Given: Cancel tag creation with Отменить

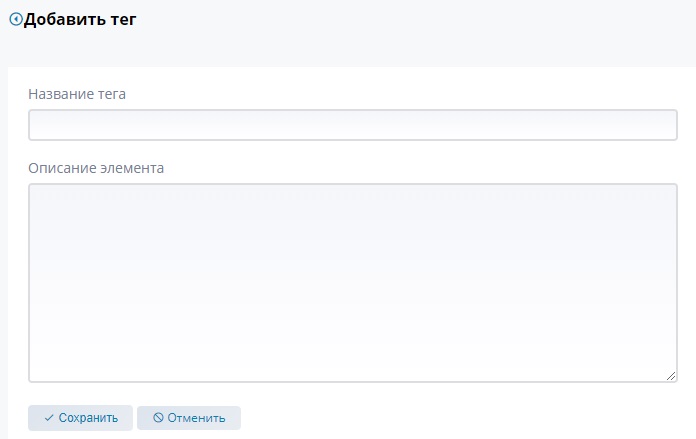Looking at the screenshot, I should 189,418.
